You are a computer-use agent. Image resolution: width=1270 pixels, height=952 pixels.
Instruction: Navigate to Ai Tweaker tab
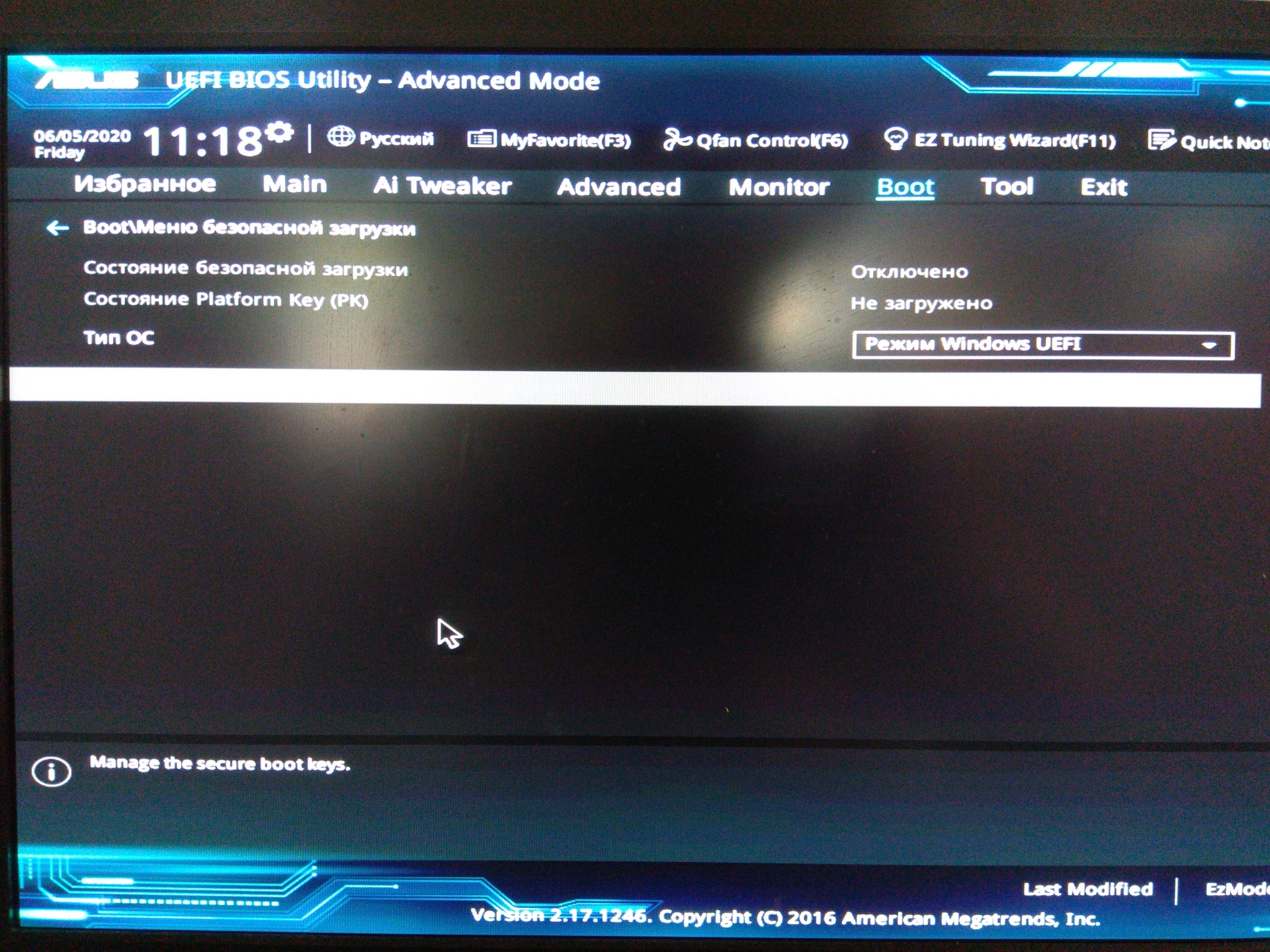[440, 186]
